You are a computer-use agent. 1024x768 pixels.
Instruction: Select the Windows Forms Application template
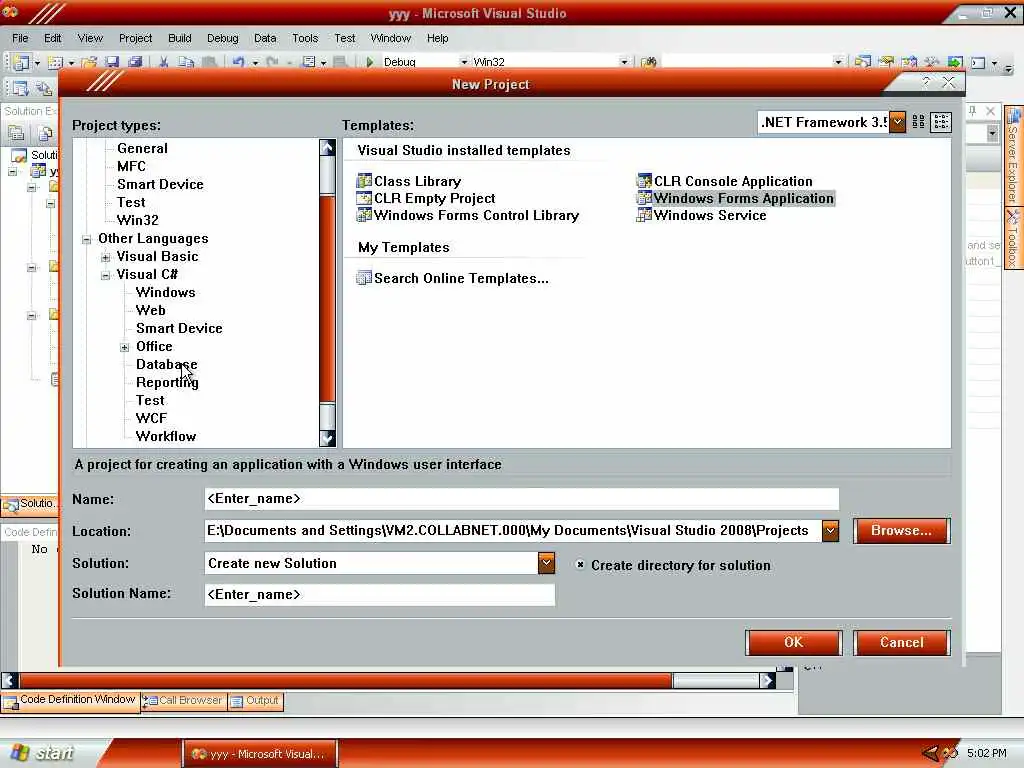pos(735,198)
